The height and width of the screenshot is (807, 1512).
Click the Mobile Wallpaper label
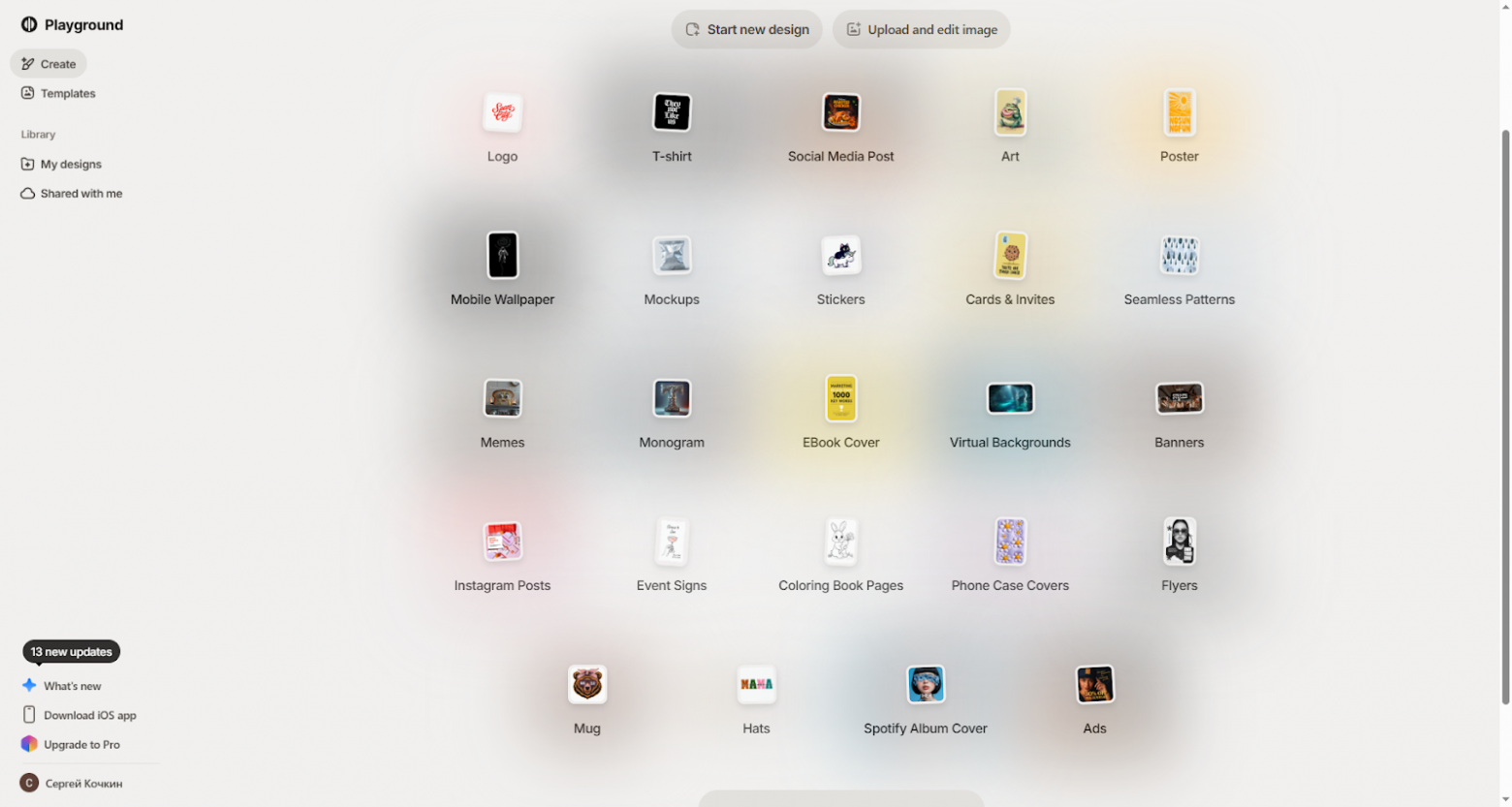point(502,299)
